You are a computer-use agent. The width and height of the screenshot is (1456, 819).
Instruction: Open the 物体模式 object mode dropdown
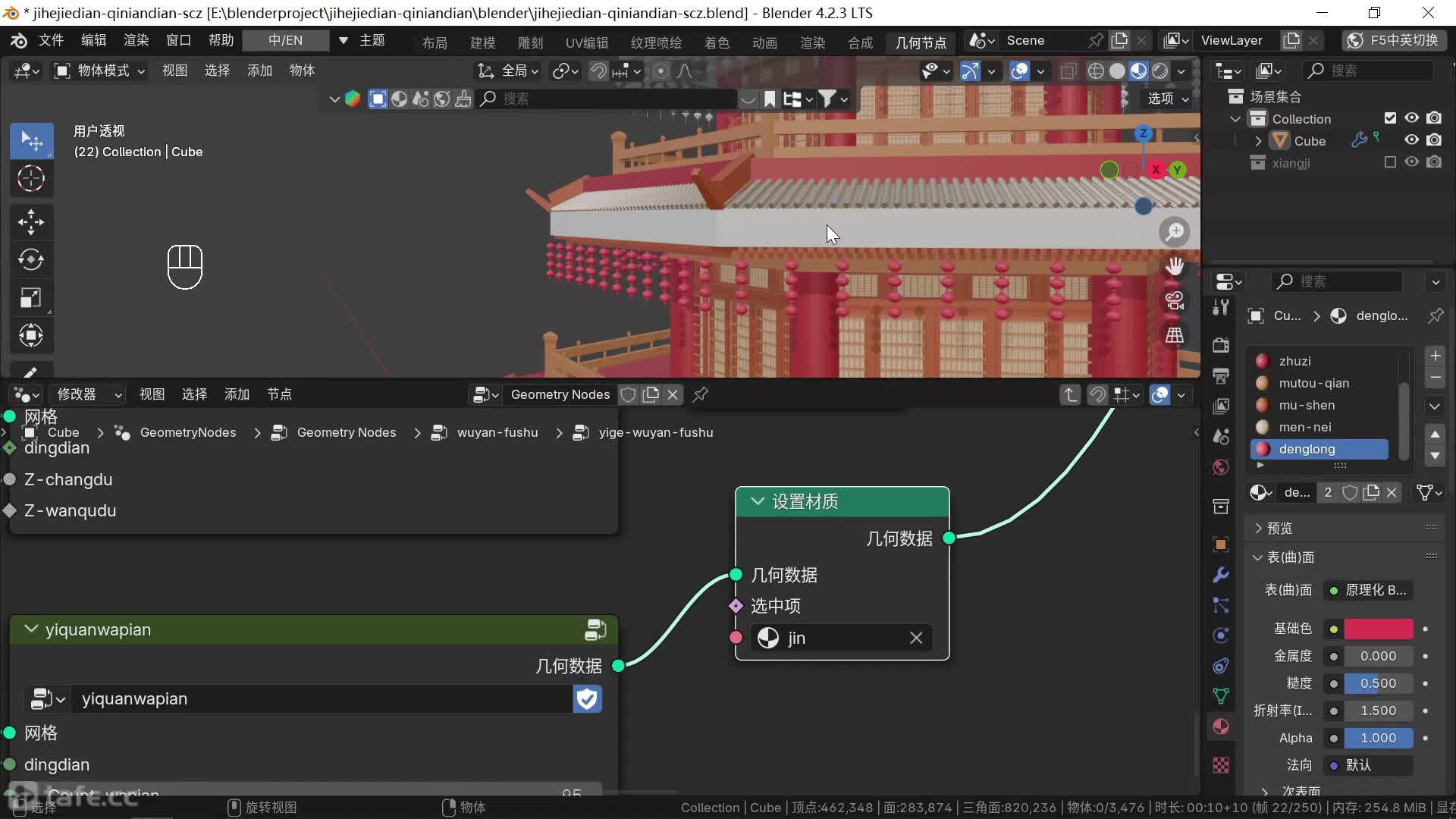(100, 71)
